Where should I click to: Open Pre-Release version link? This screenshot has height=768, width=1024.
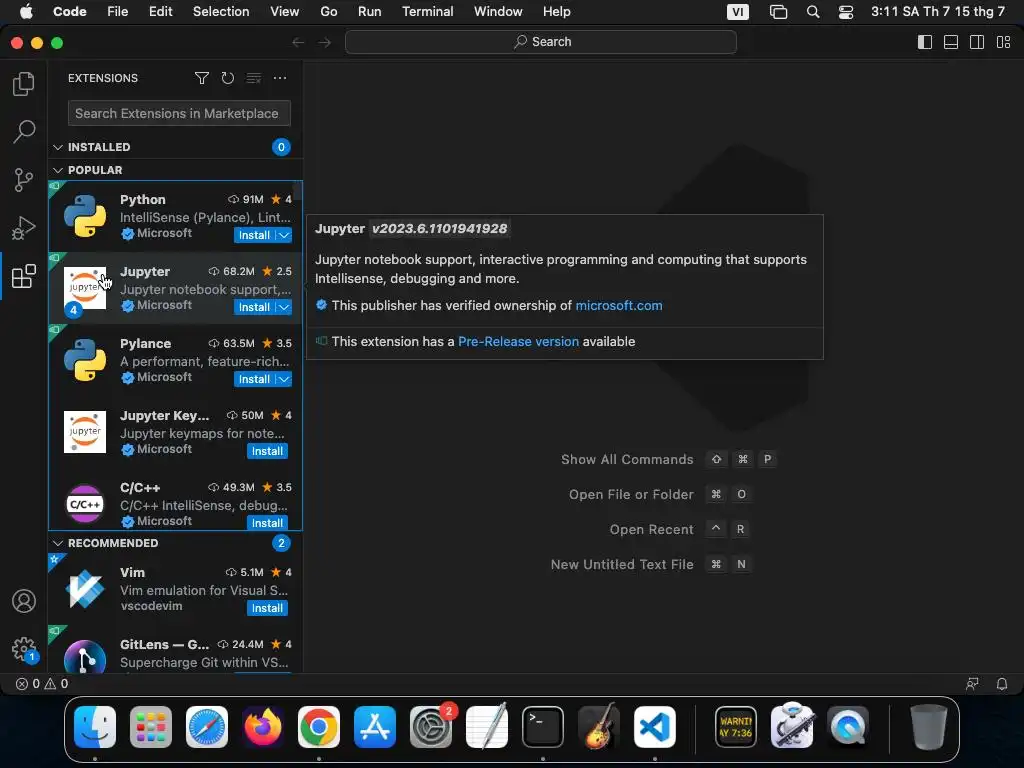coord(518,342)
